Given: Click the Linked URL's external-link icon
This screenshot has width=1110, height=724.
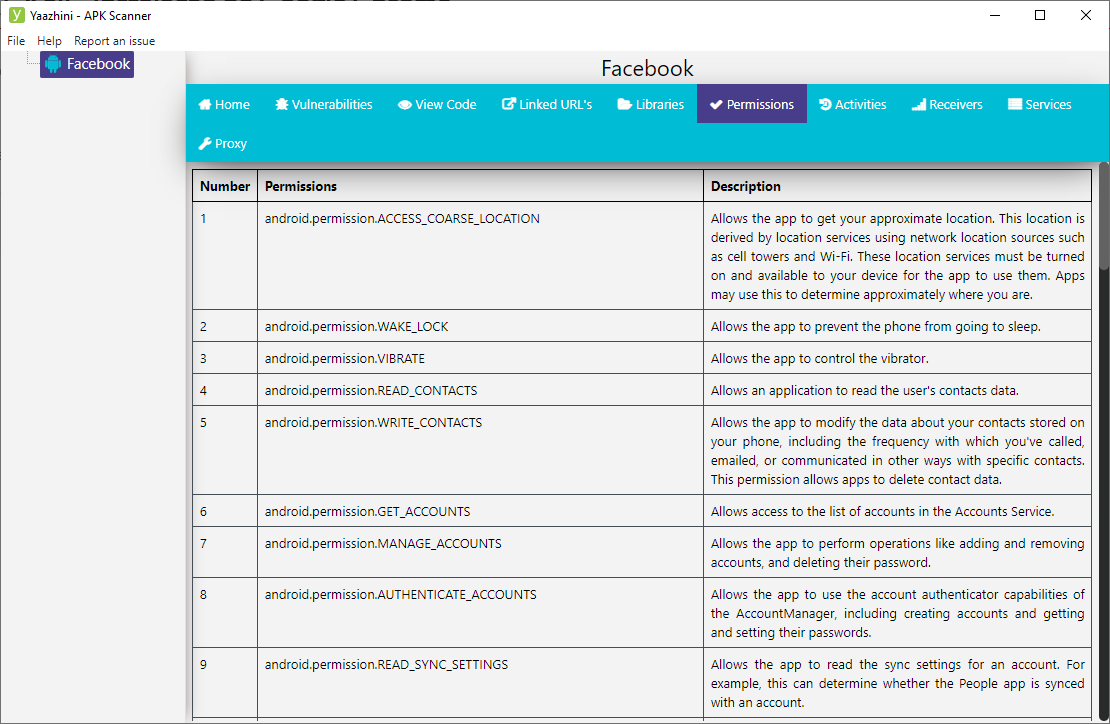Looking at the screenshot, I should coord(508,104).
